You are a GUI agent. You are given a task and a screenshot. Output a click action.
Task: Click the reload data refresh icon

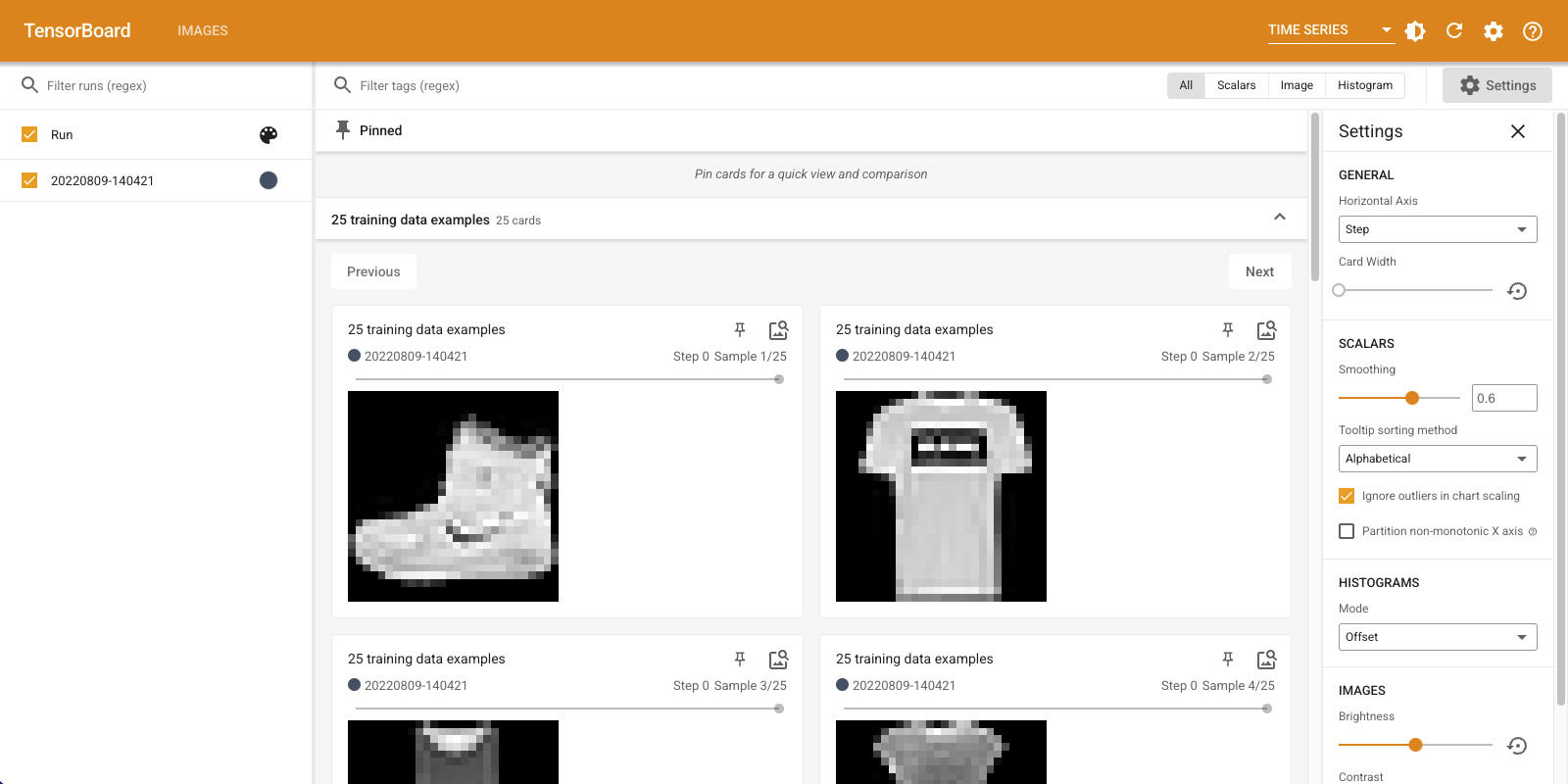point(1454,31)
